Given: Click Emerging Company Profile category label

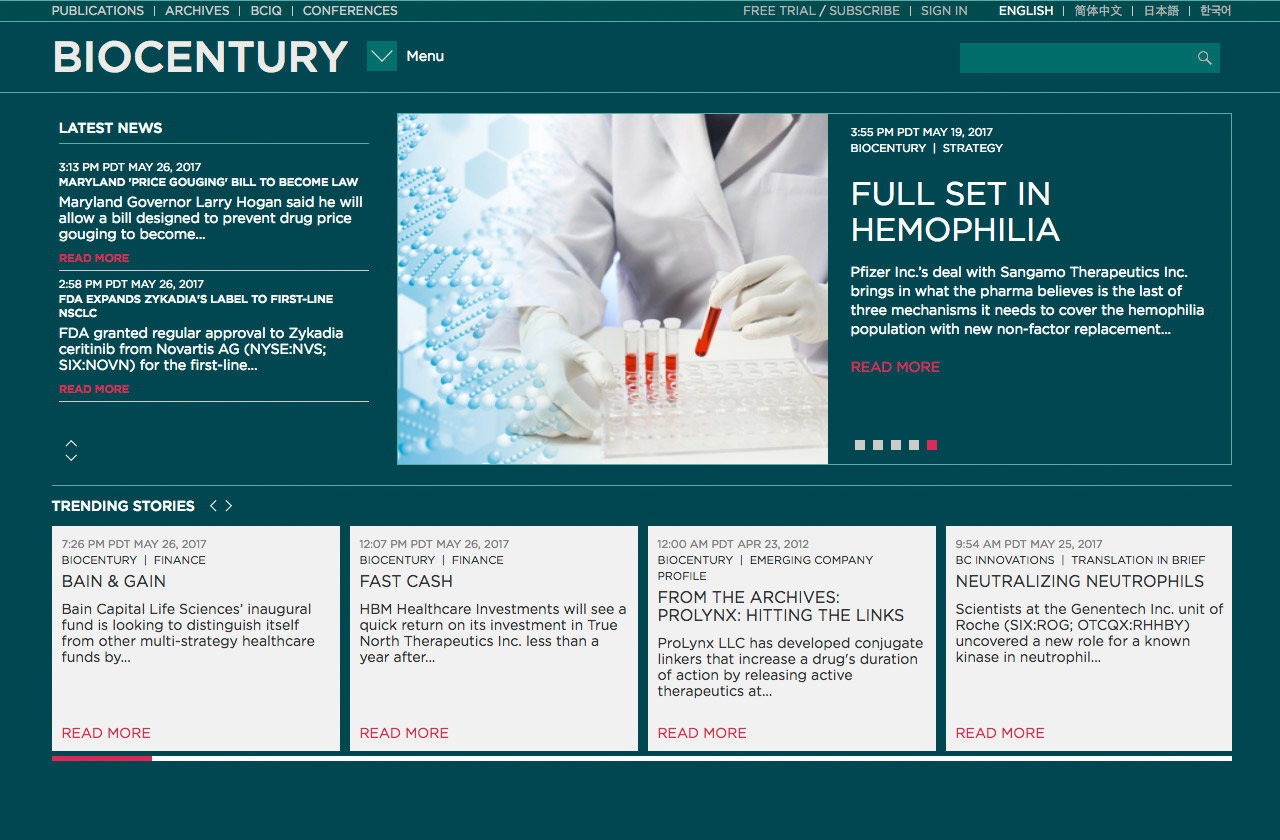Looking at the screenshot, I should point(766,568).
